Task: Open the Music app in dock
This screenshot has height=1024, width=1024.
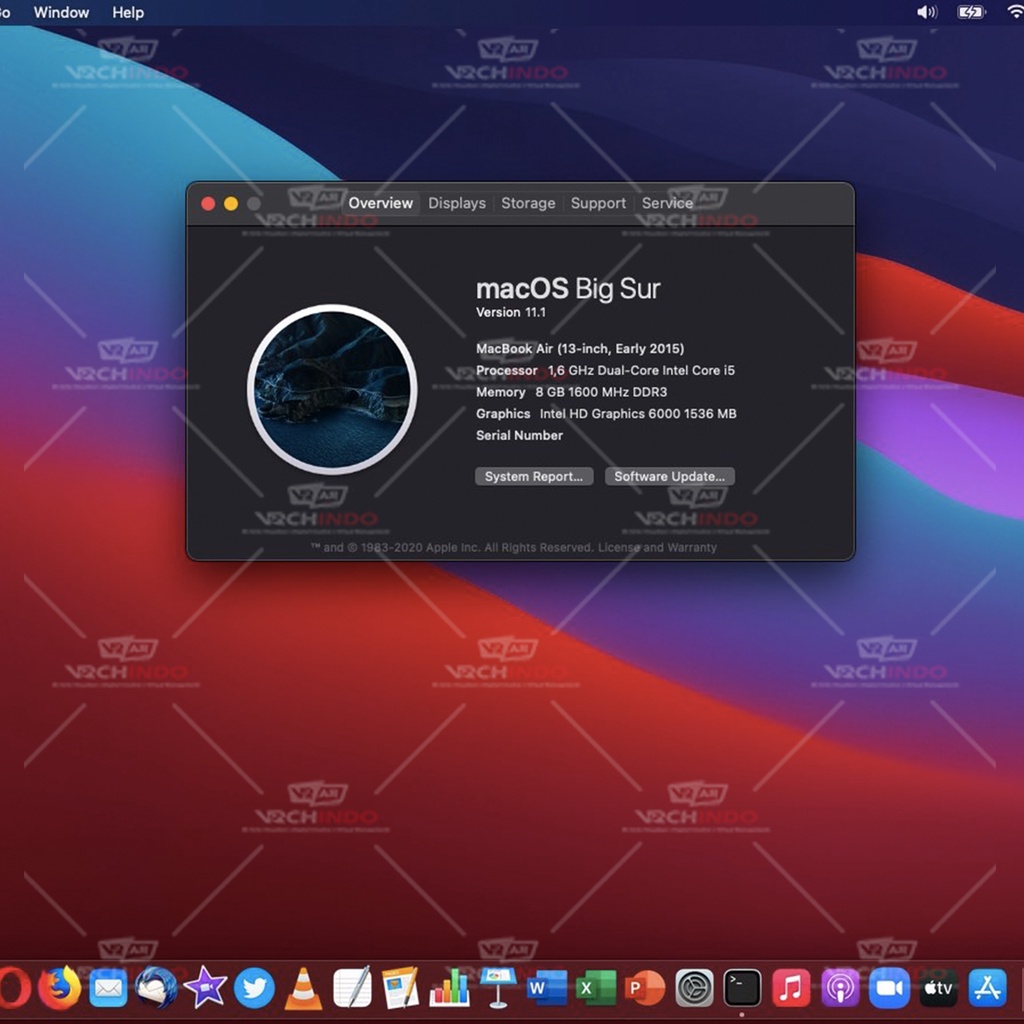Action: click(791, 988)
